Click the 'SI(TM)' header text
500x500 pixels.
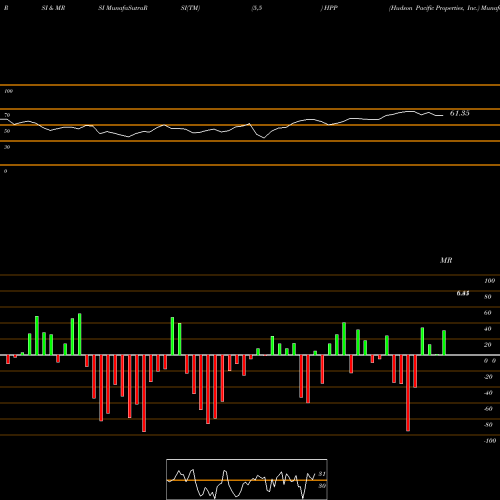pos(190,8)
